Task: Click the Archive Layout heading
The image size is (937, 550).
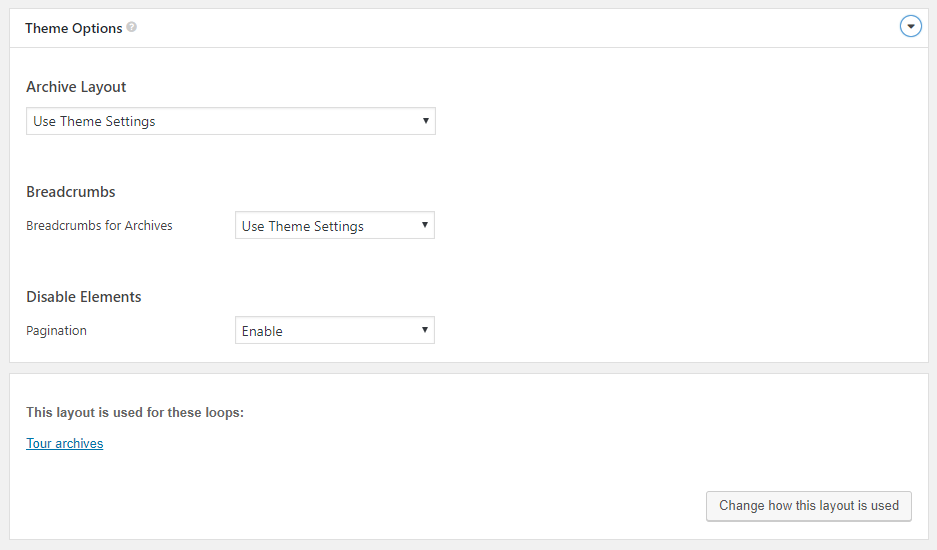Action: [x=76, y=87]
